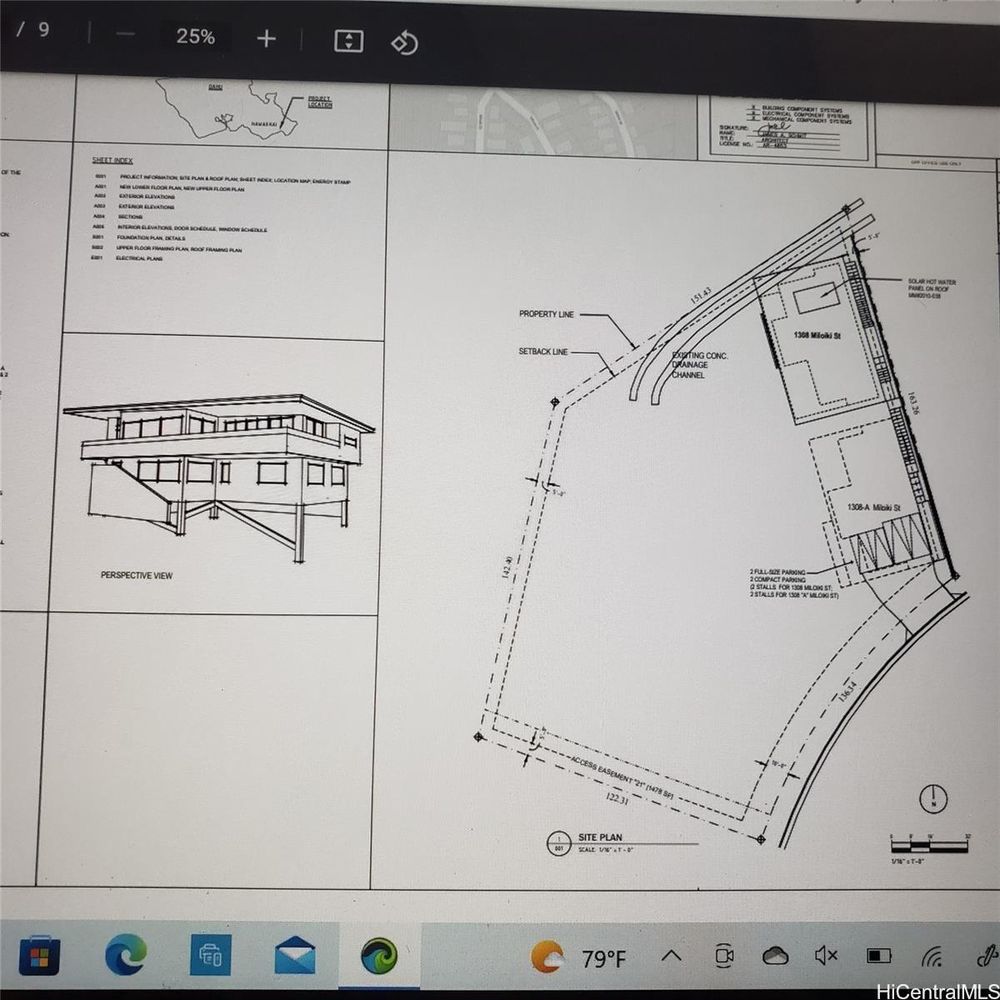Click the battery status icon

(879, 957)
